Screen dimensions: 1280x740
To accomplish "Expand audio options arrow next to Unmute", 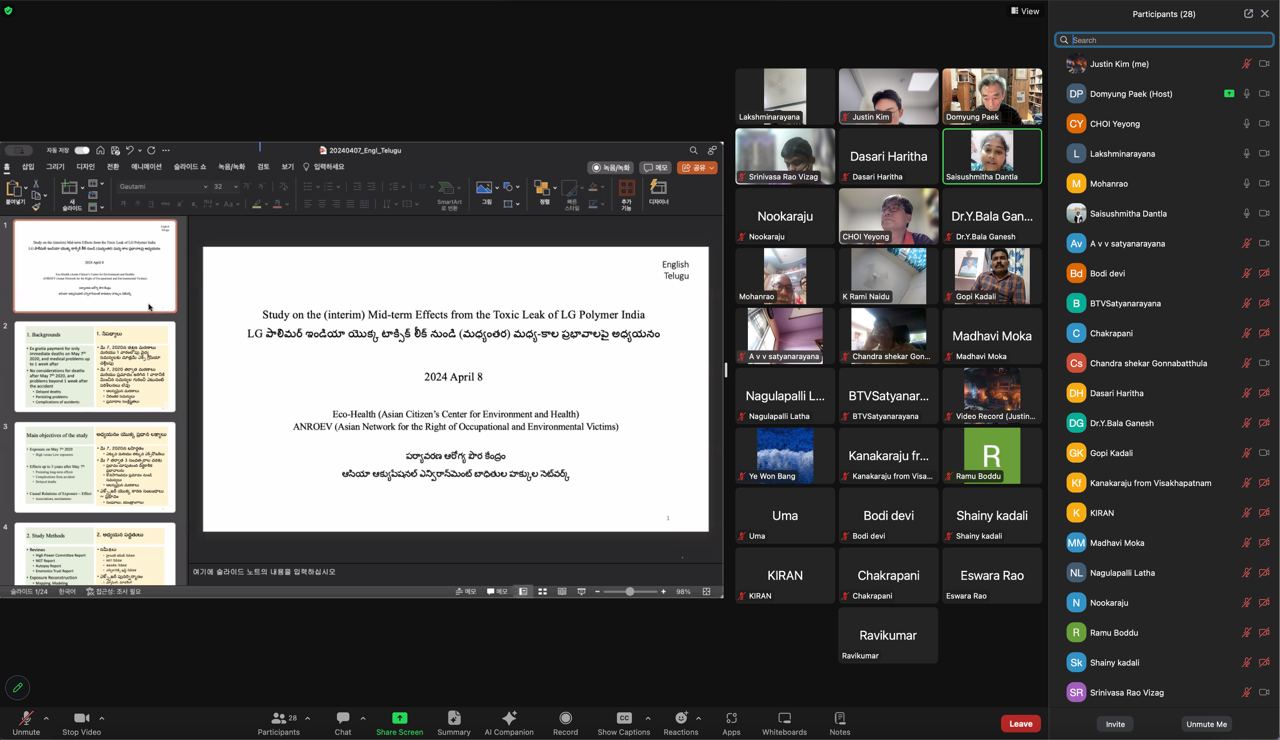I will 46,718.
